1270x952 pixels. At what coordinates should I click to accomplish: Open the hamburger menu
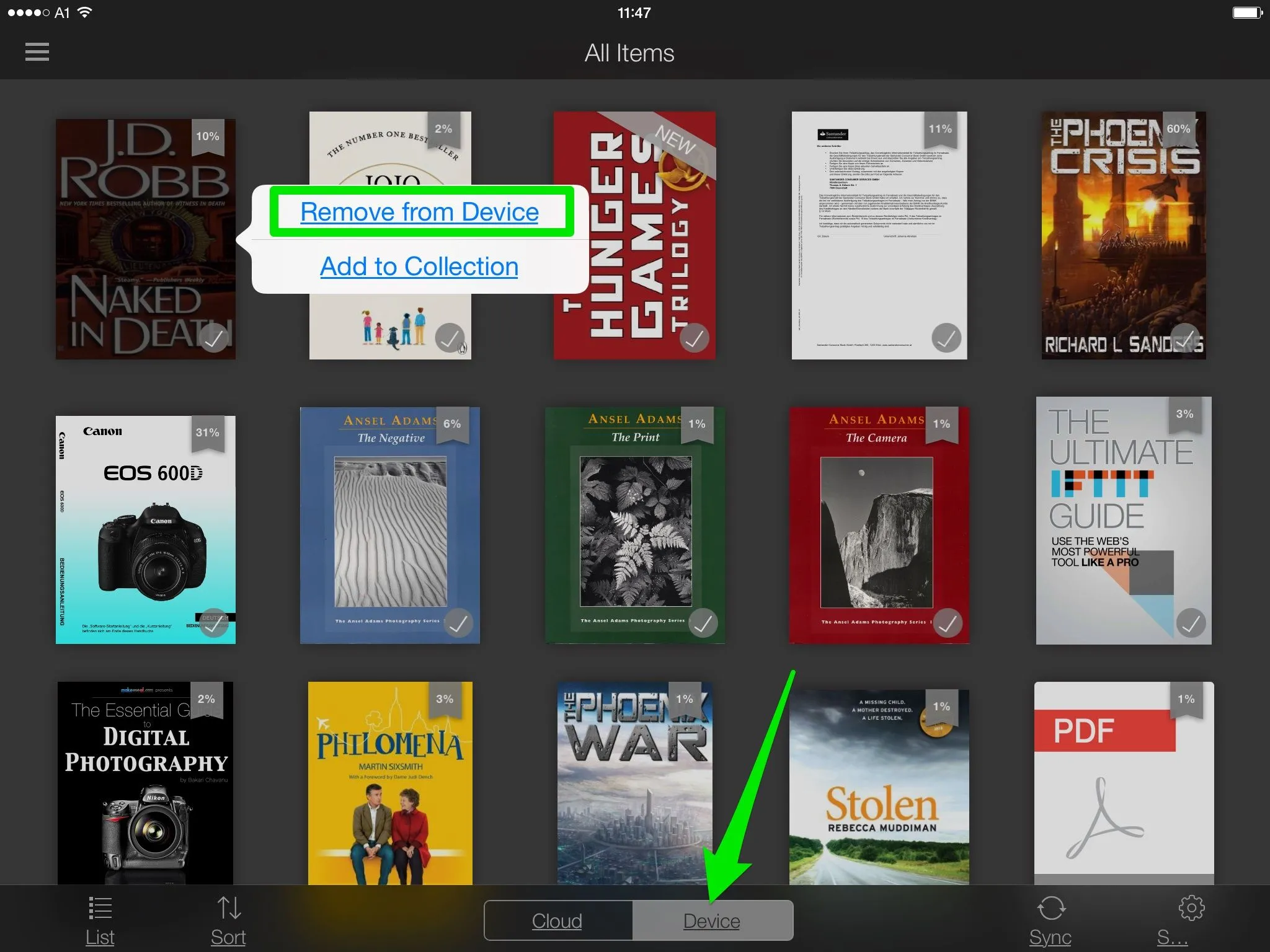[x=37, y=52]
